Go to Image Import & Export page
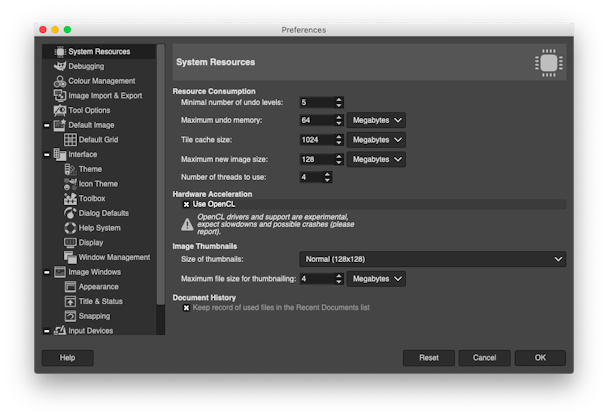The image size is (608, 419). click(x=105, y=95)
